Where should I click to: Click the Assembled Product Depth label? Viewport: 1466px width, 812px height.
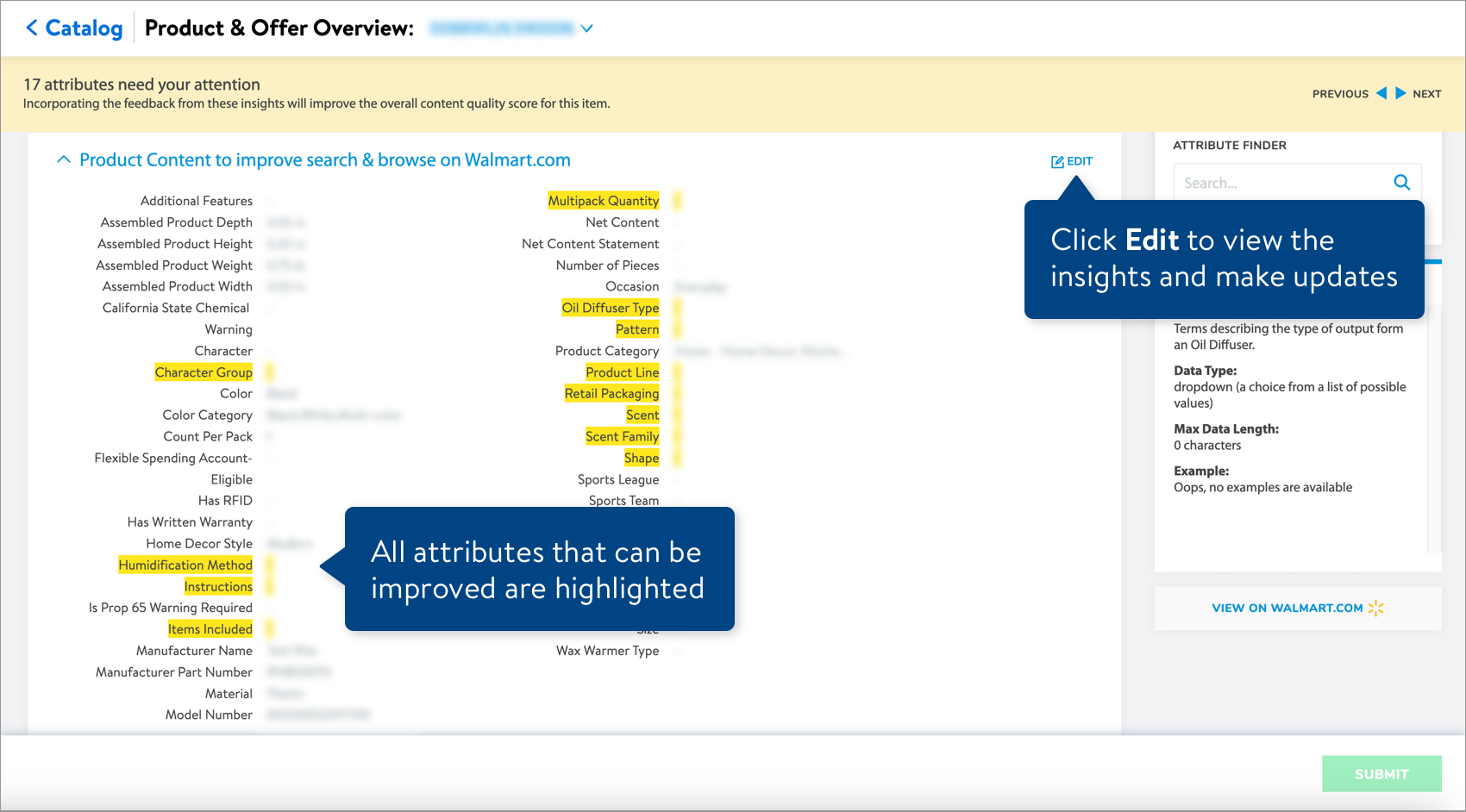pyautogui.click(x=177, y=222)
